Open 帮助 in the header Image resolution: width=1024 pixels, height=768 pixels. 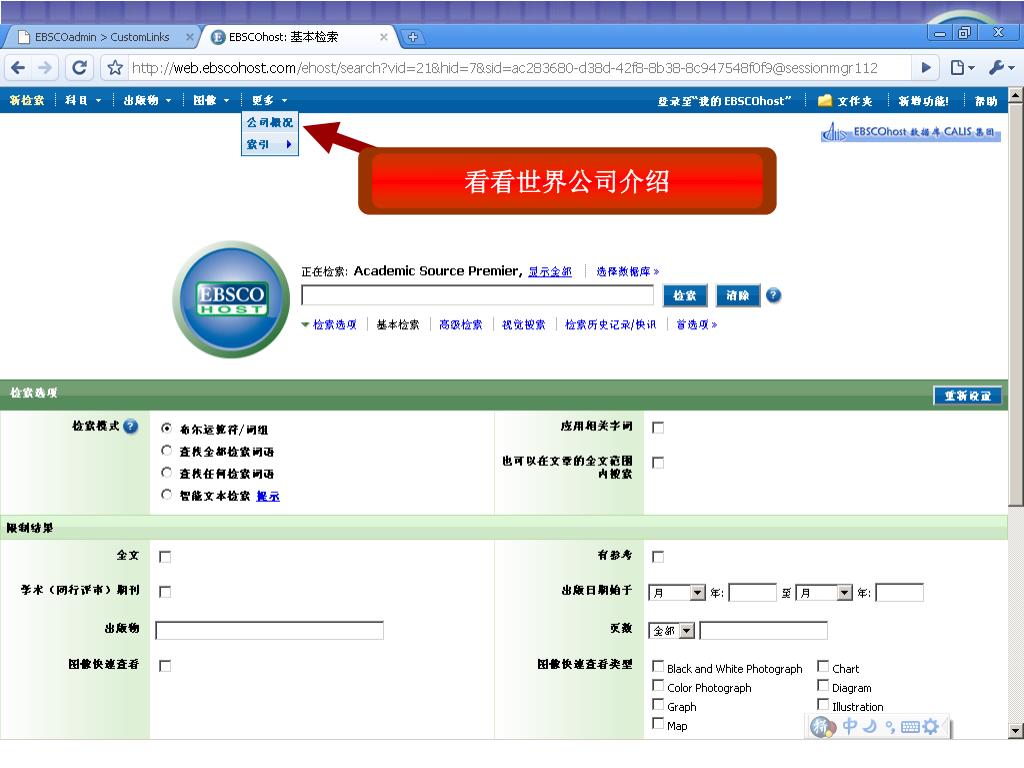(x=986, y=101)
